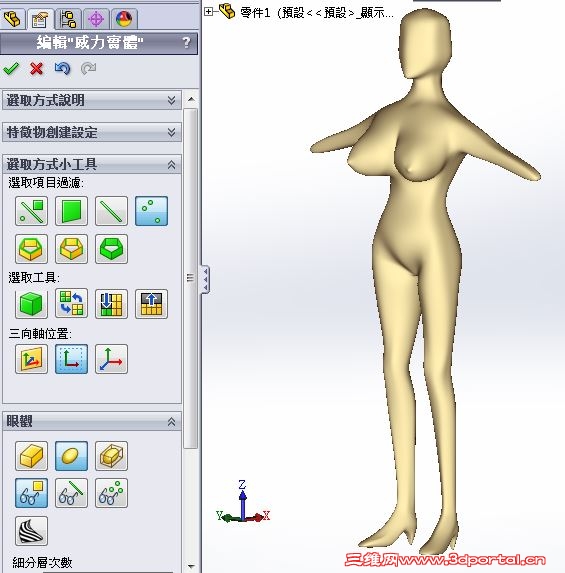Viewport: 565px width, 573px height.
Task: Click the XYZ coordinate triad in viewport
Action: point(243,502)
